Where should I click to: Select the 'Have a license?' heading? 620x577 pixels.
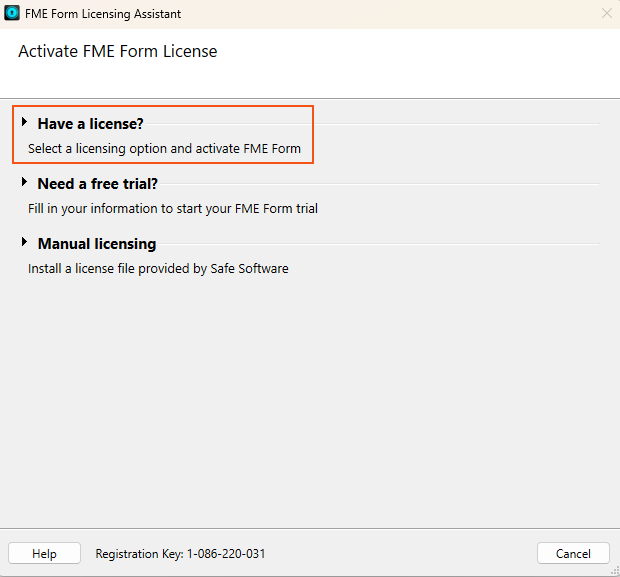click(91, 124)
